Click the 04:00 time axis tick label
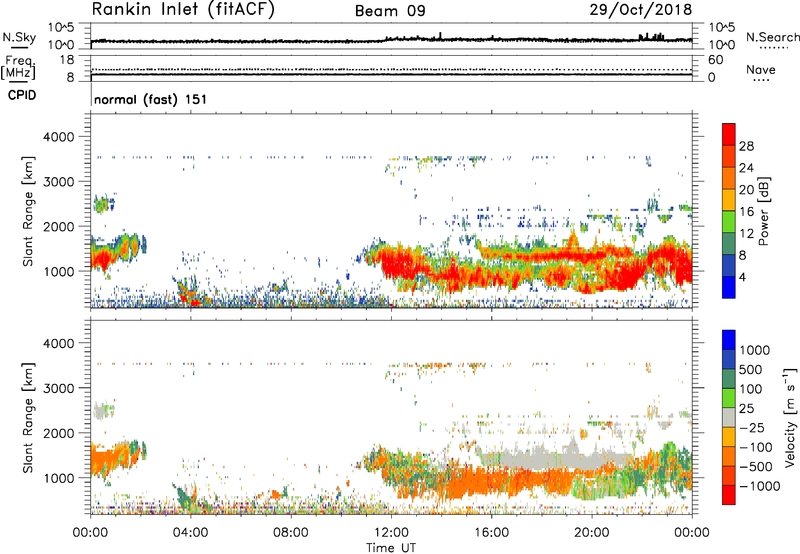Image resolution: width=800 pixels, height=554 pixels. tap(190, 533)
